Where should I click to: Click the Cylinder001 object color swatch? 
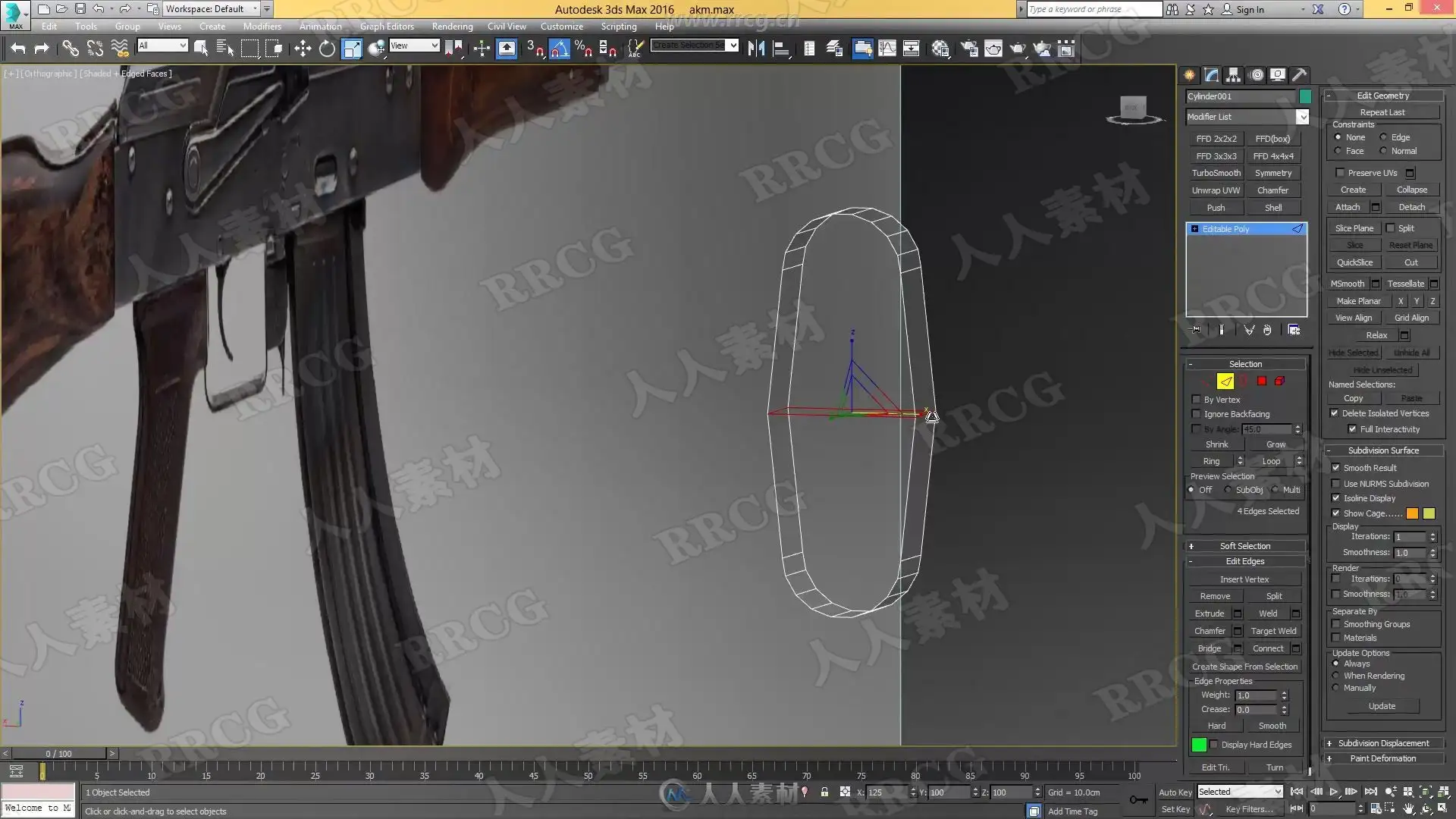1305,96
